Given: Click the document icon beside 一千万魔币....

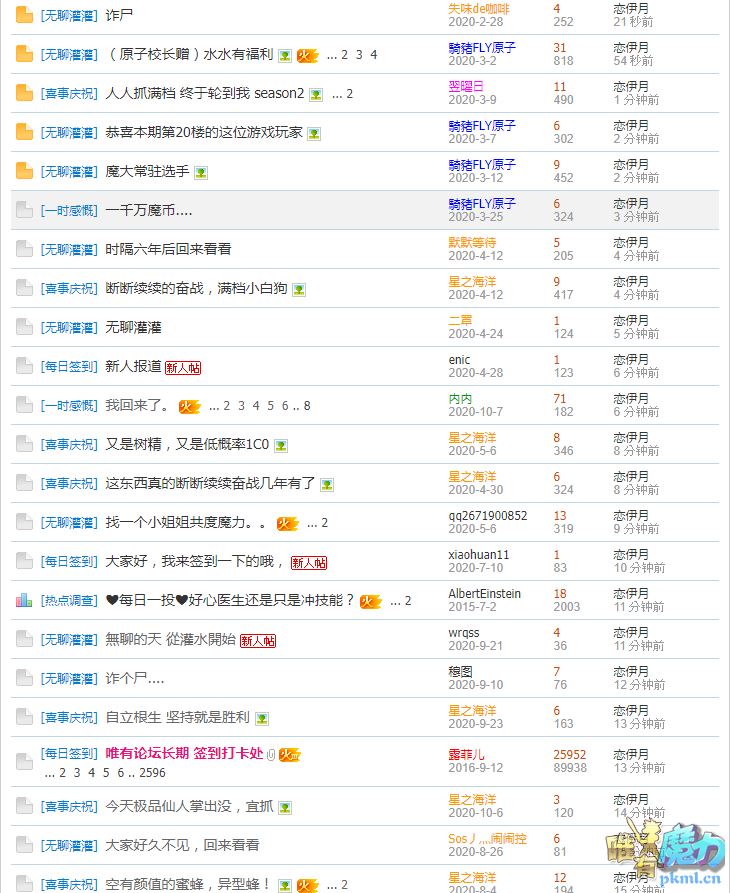Looking at the screenshot, I should coord(25,210).
